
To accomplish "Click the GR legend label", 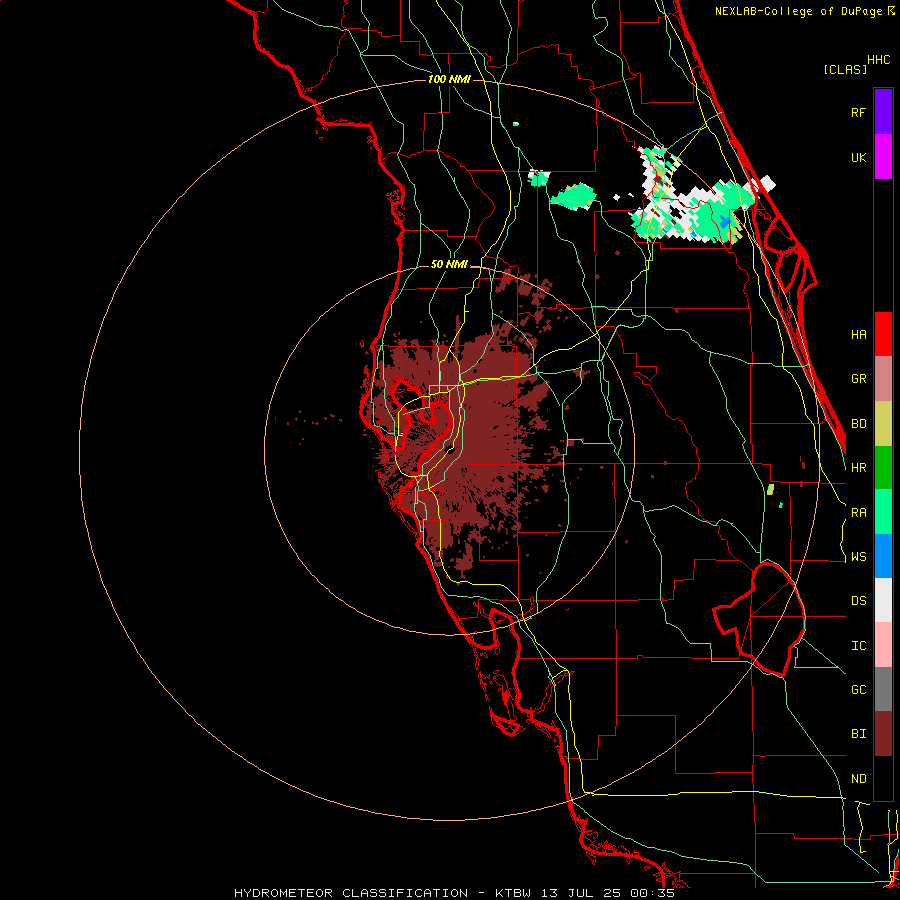I will point(858,379).
